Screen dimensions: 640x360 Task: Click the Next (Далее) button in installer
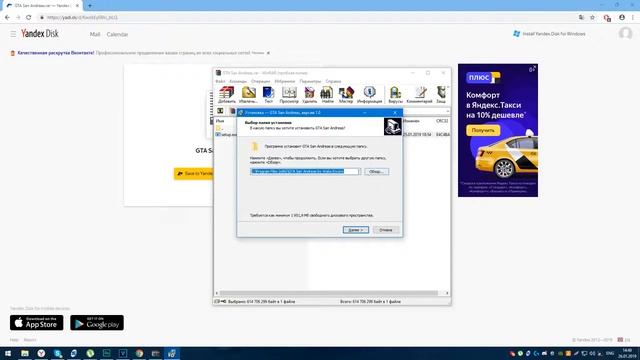coord(356,230)
